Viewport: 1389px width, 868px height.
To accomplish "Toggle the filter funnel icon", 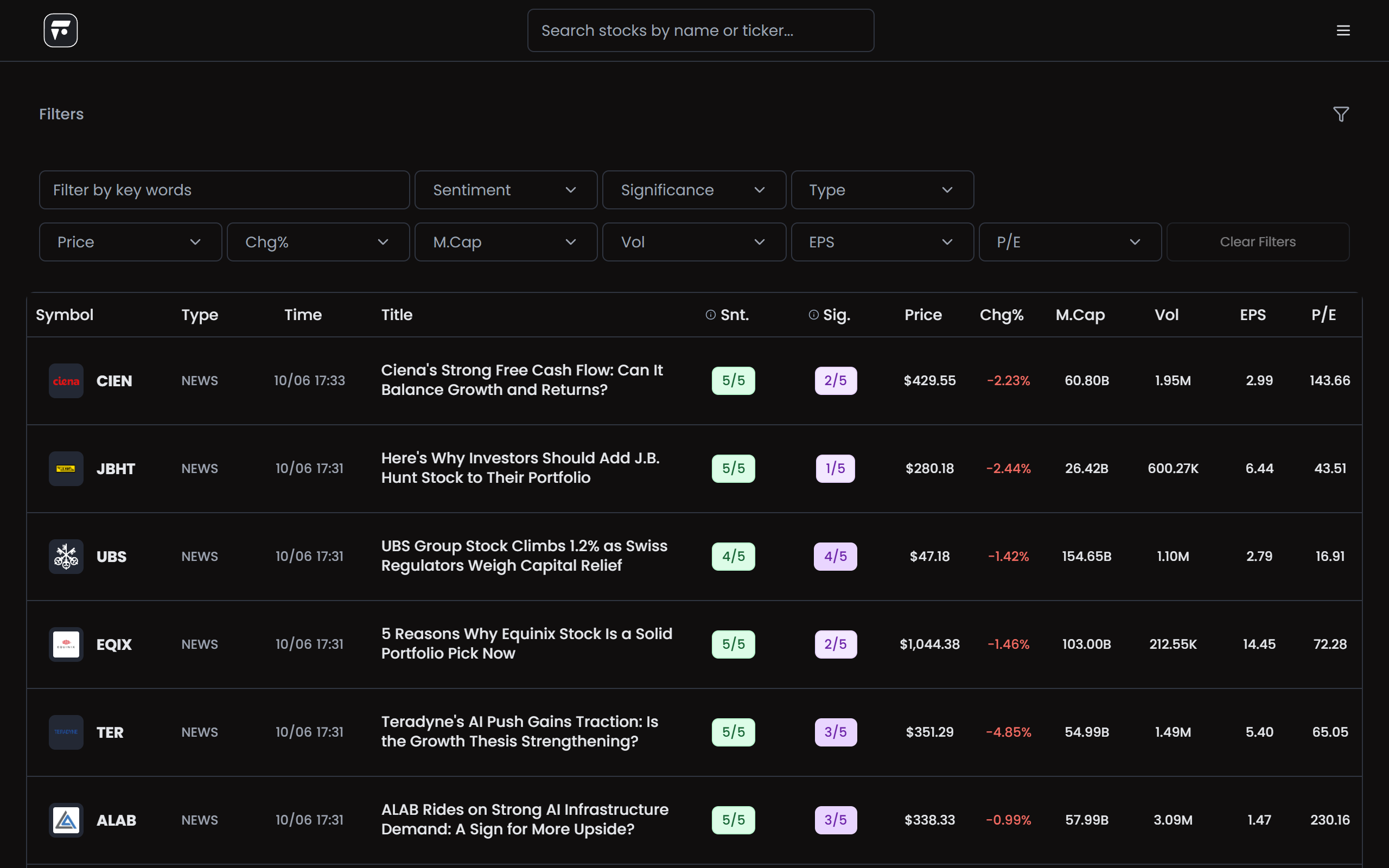I will [x=1341, y=114].
